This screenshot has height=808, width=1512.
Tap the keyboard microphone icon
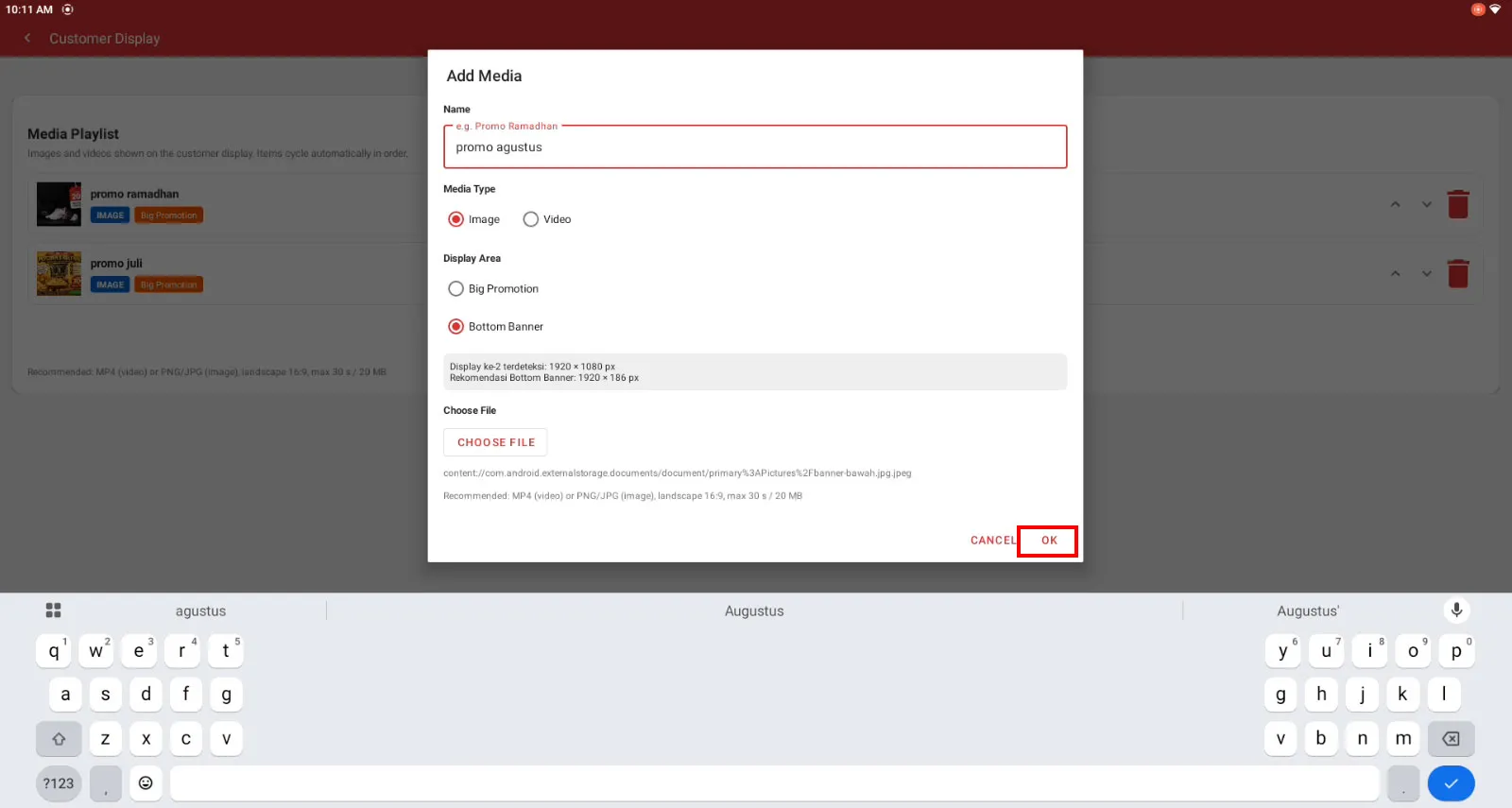pyautogui.click(x=1456, y=610)
